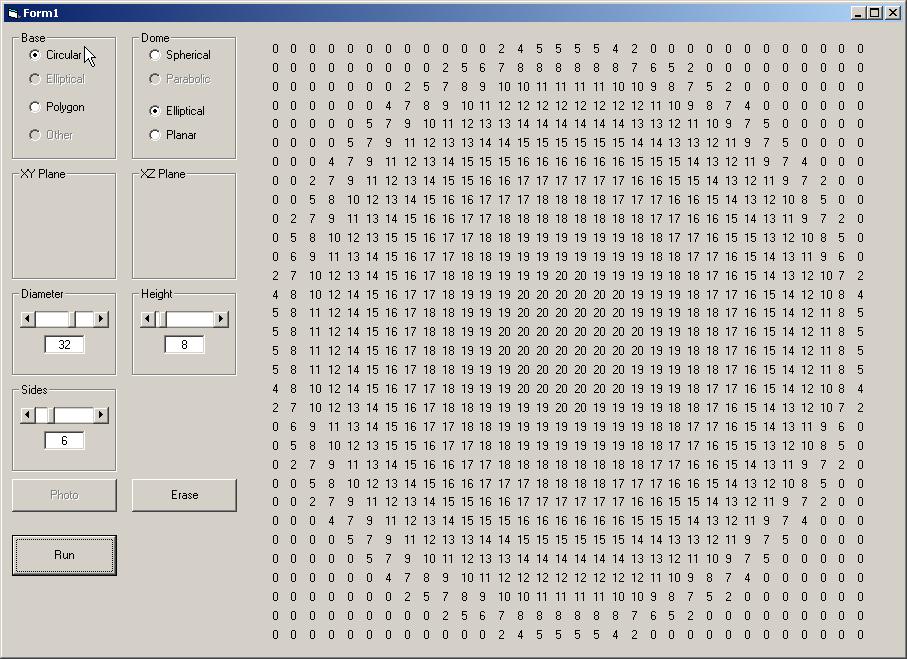907x659 pixels.
Task: Click the Sides slider thumb
Action: (x=51, y=415)
